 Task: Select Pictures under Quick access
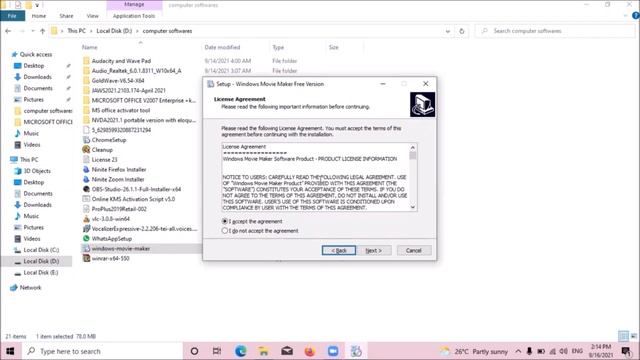[33, 100]
